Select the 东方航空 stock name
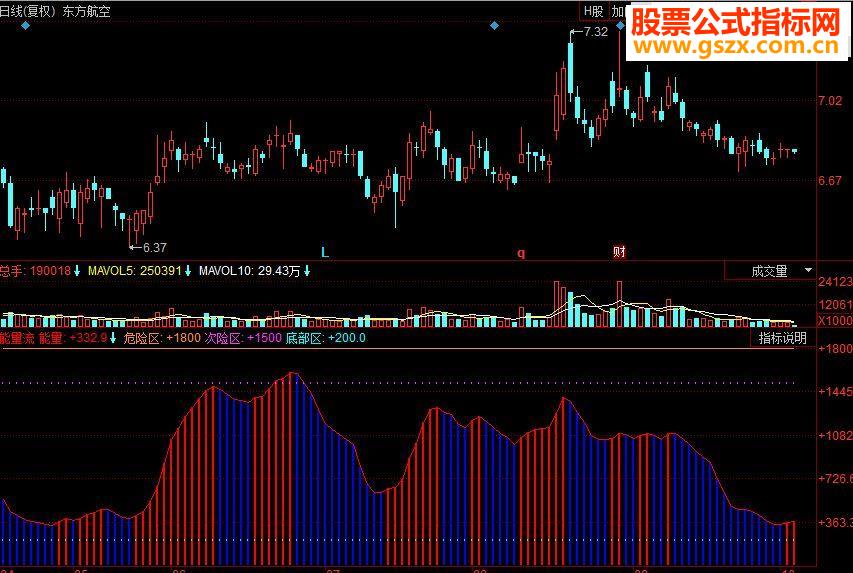 [86, 11]
